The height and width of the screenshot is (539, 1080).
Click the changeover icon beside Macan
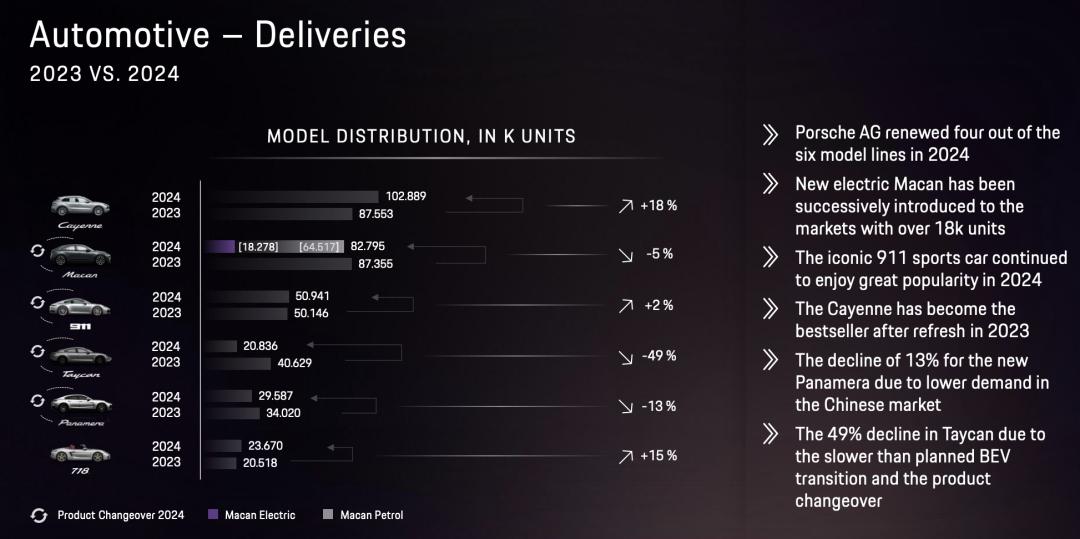click(38, 251)
